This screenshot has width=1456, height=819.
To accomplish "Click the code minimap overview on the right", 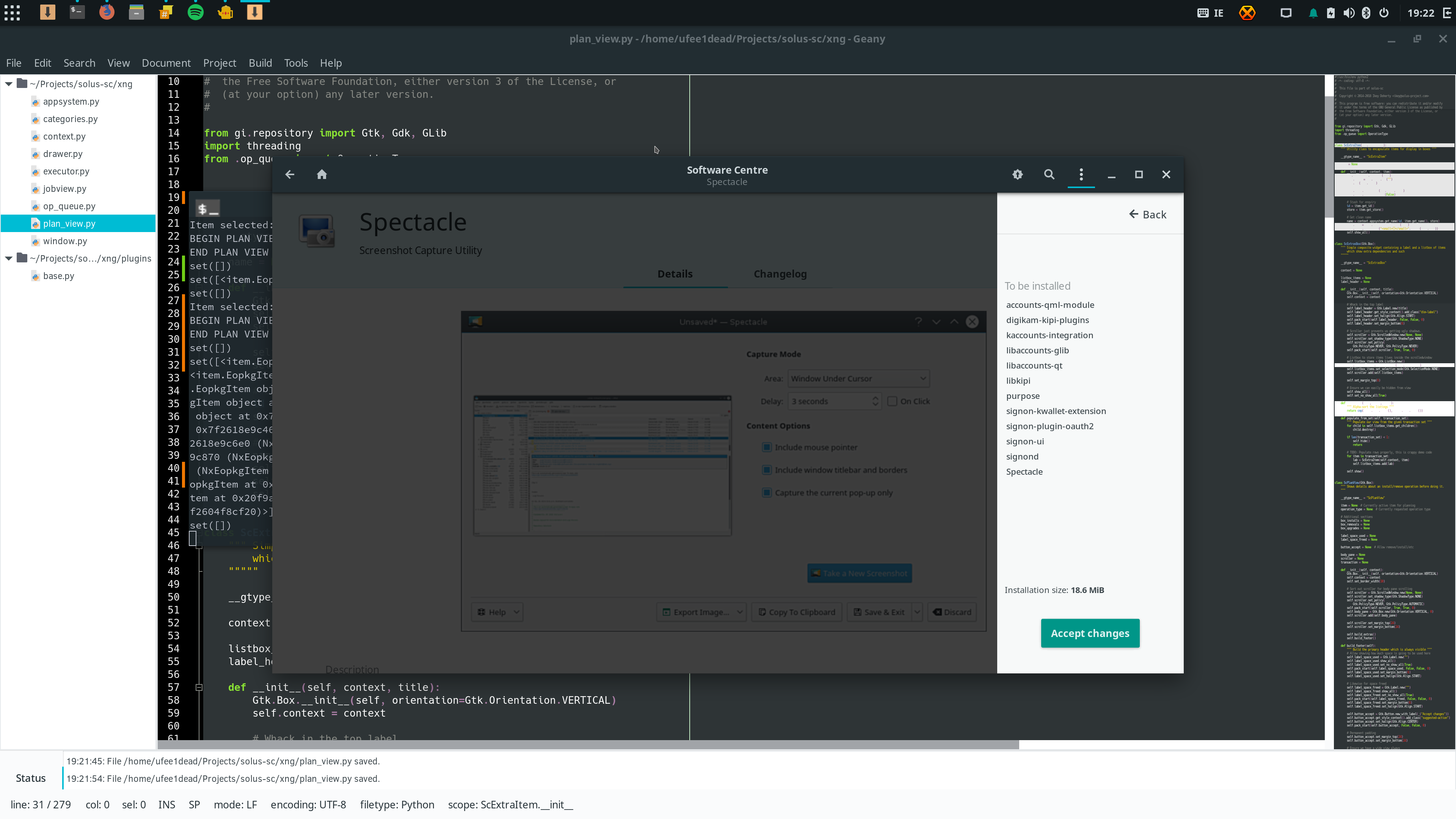I will pos(1395,412).
